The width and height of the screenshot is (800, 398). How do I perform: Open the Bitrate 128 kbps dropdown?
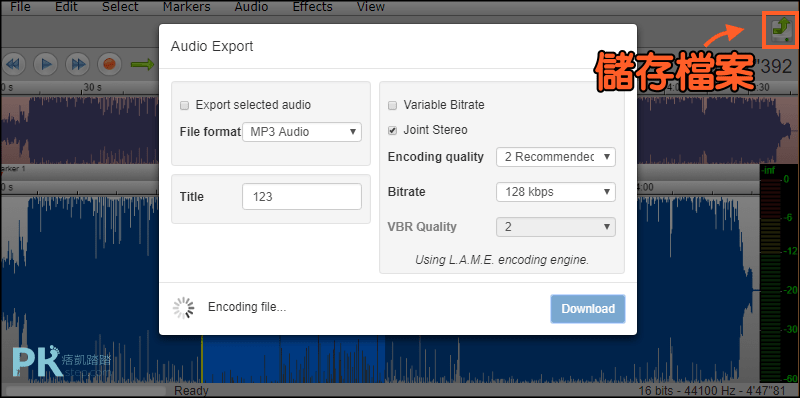[556, 192]
